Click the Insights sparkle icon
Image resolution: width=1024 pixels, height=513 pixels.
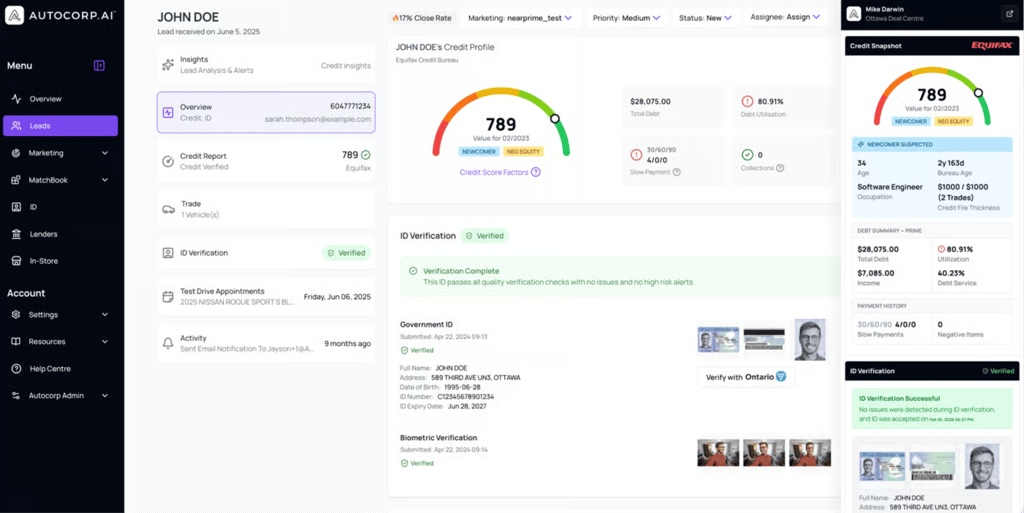click(168, 65)
